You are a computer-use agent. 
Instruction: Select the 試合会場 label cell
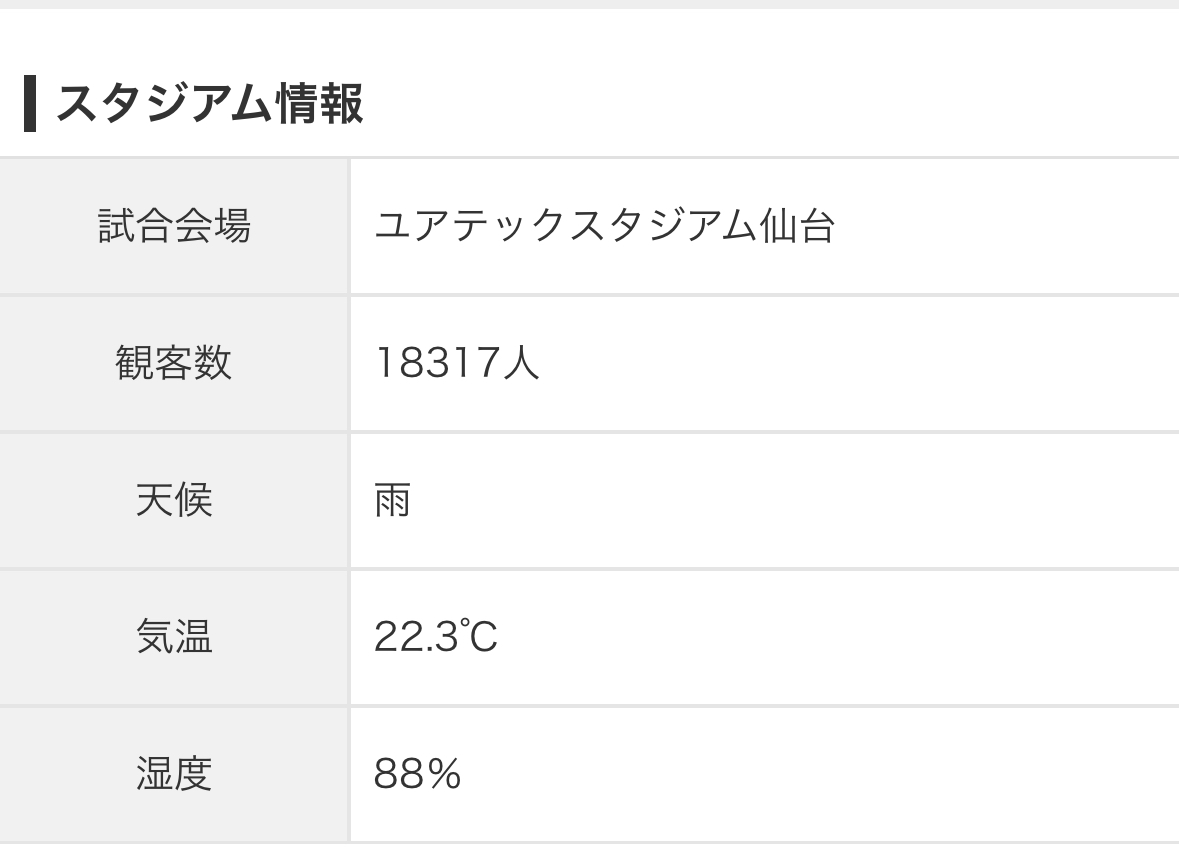tap(174, 226)
